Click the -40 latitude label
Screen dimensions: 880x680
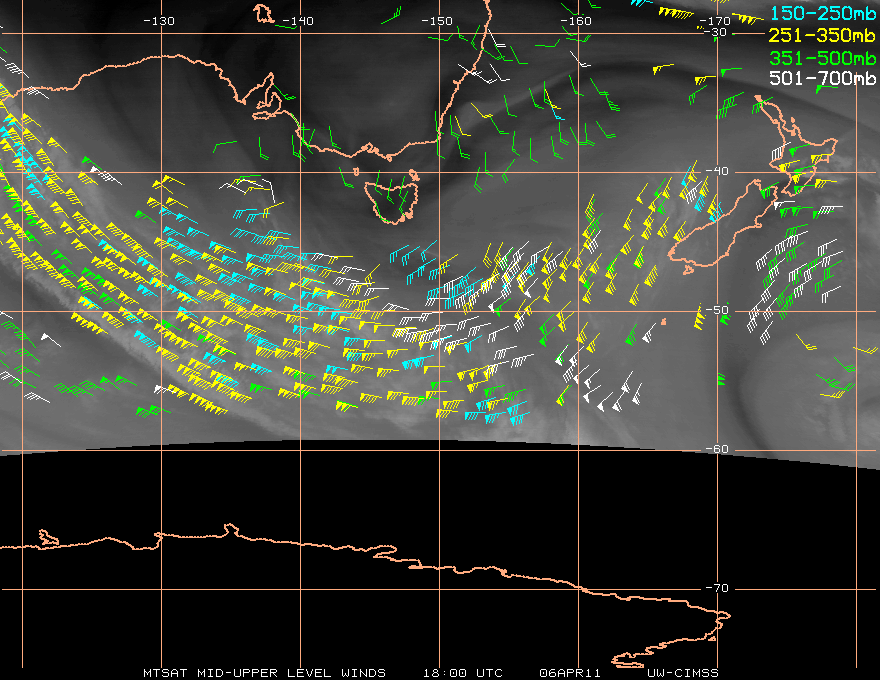[x=717, y=171]
